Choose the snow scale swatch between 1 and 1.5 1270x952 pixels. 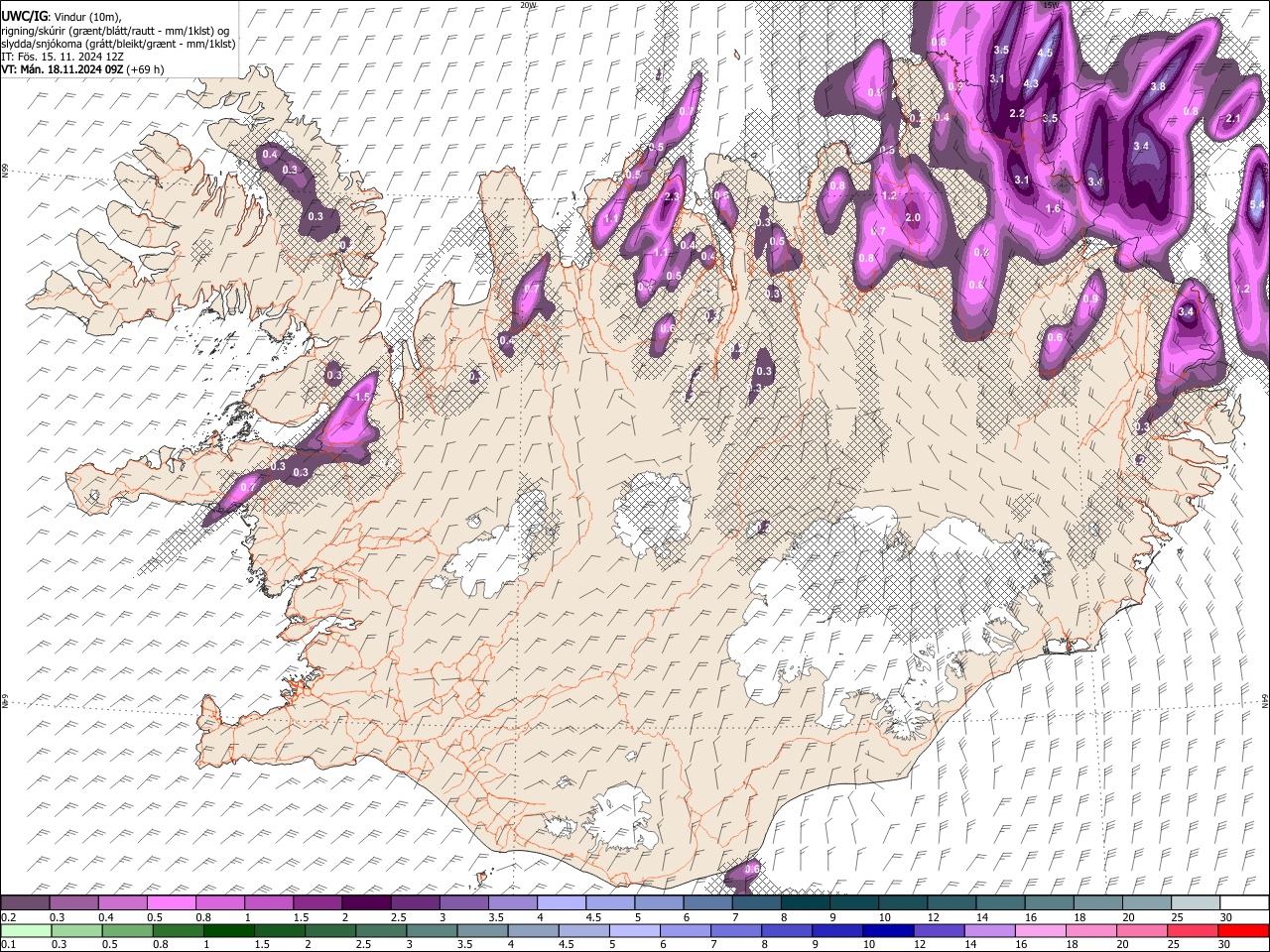[269, 902]
